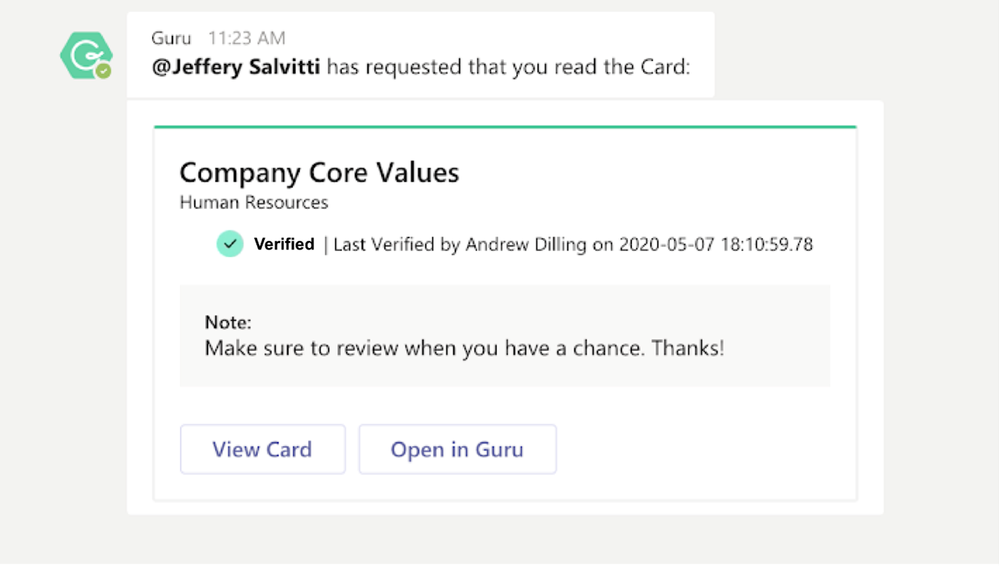The height and width of the screenshot is (566, 999).
Task: Click the green accent line atop the card
Action: coord(505,127)
